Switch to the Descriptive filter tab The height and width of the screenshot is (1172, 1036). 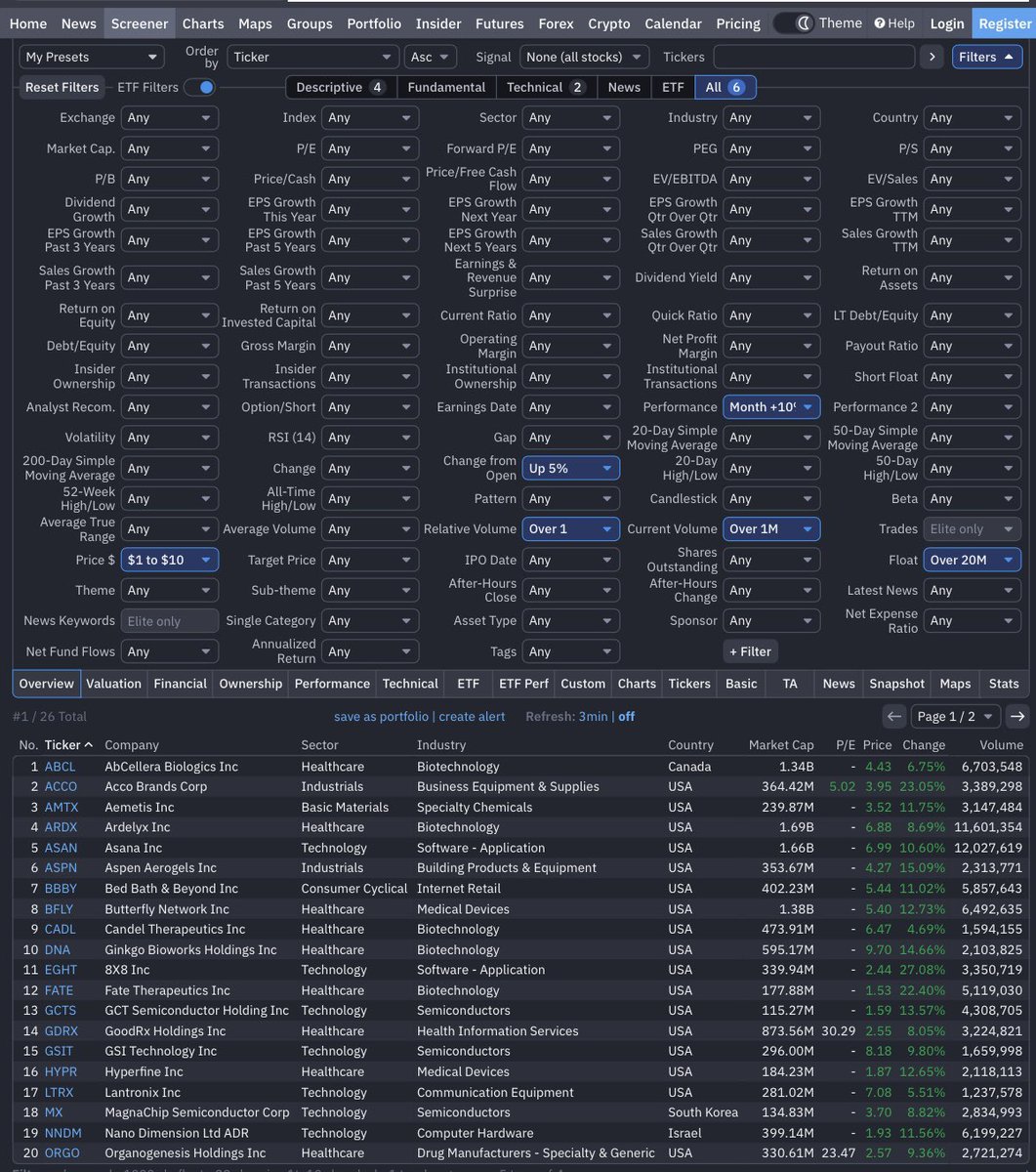pyautogui.click(x=341, y=87)
